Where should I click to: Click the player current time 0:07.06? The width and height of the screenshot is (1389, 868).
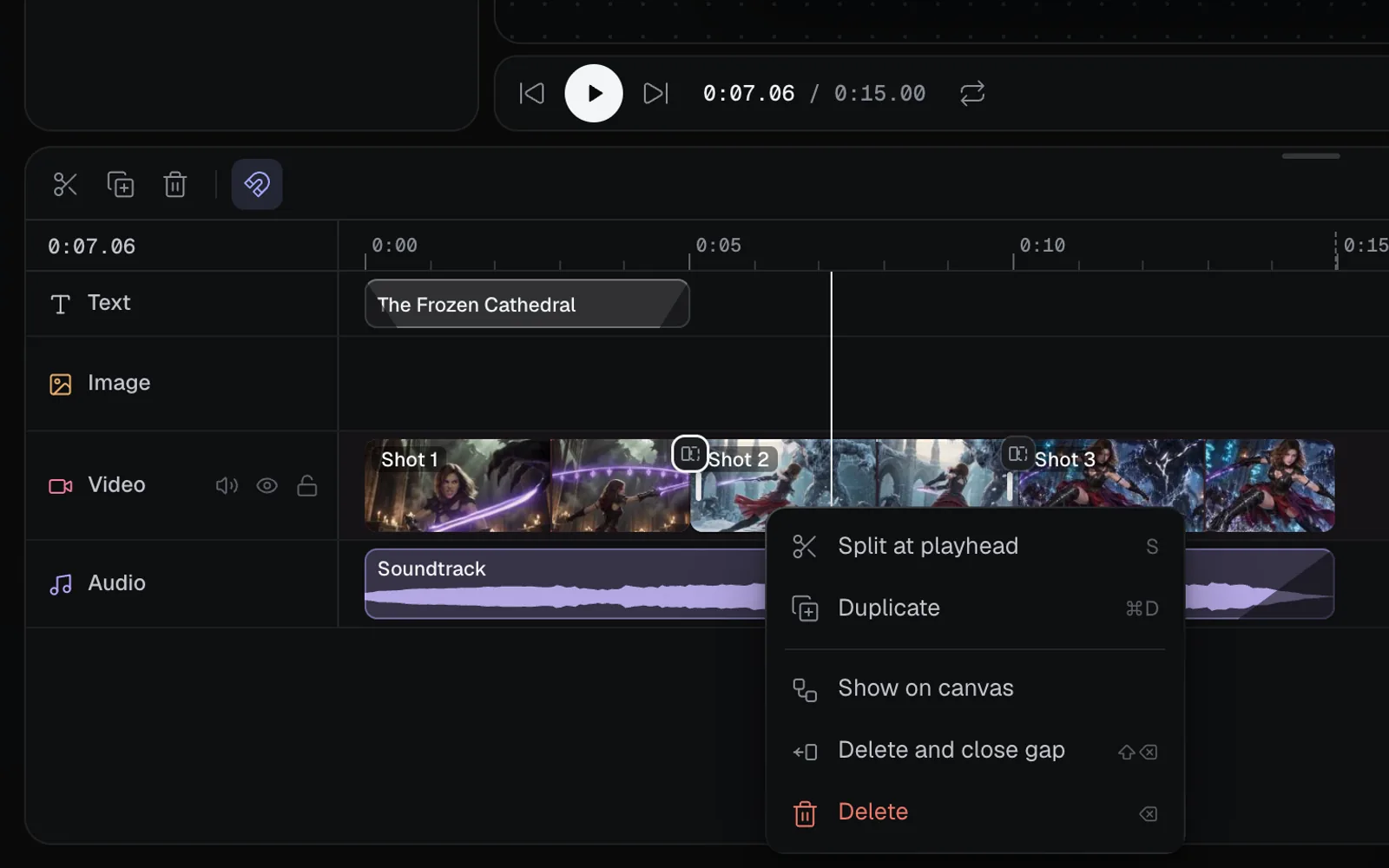(748, 93)
